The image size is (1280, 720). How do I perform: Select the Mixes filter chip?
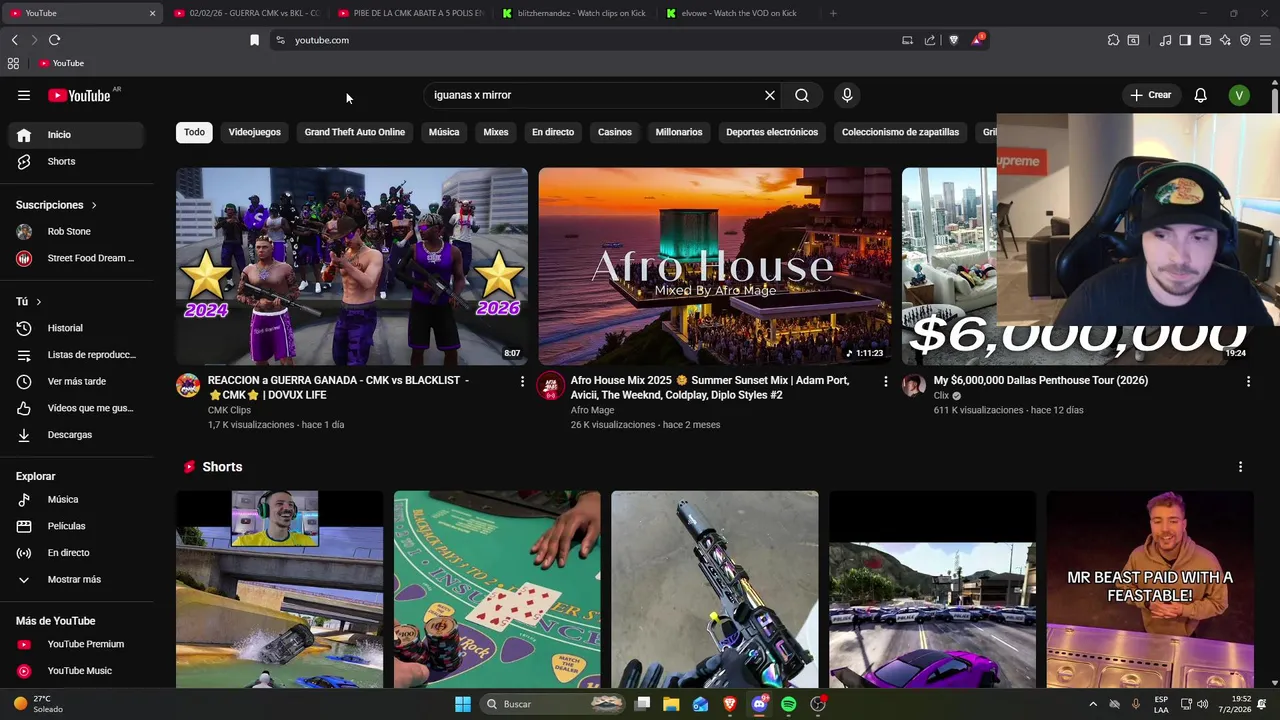pyautogui.click(x=496, y=132)
